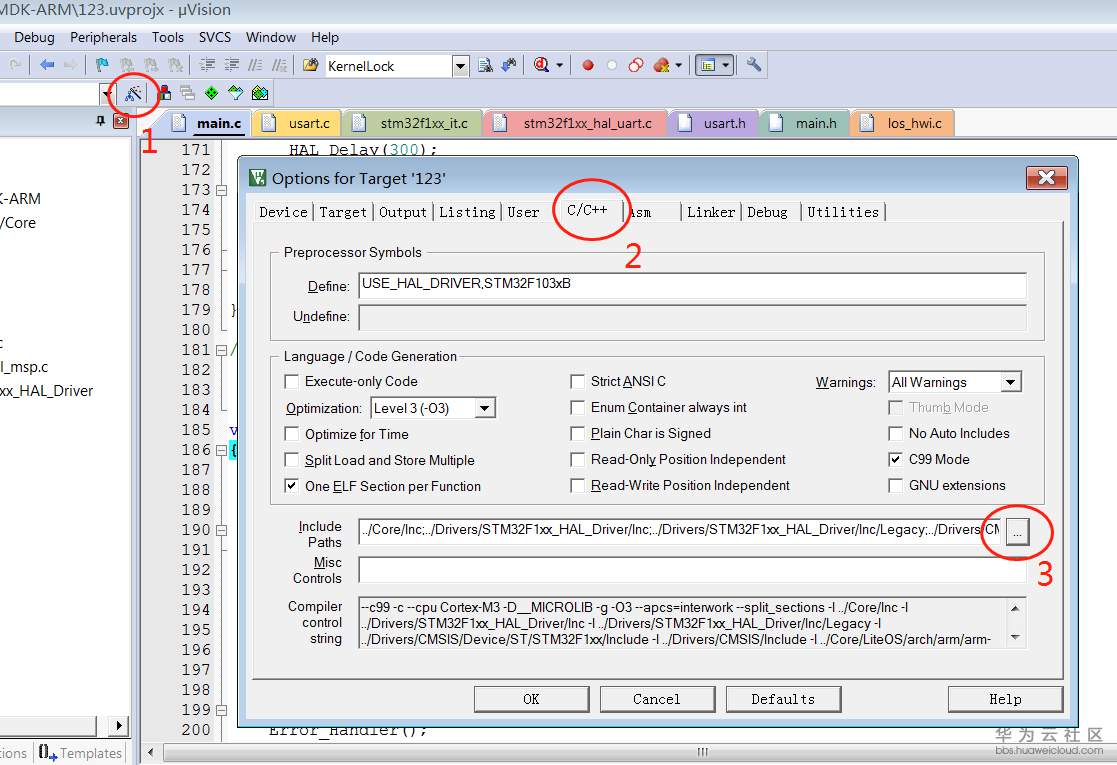Click the Comment selection icon
The width and height of the screenshot is (1117, 765).
pos(255,66)
